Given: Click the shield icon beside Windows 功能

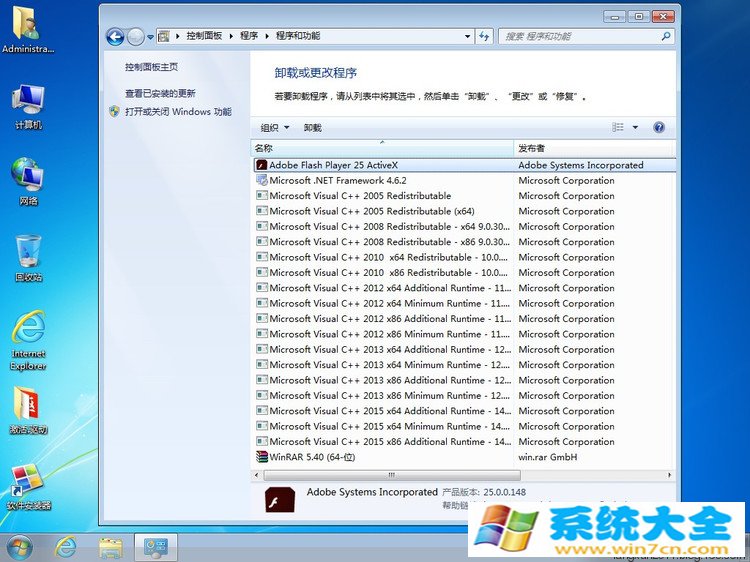Looking at the screenshot, I should (114, 111).
